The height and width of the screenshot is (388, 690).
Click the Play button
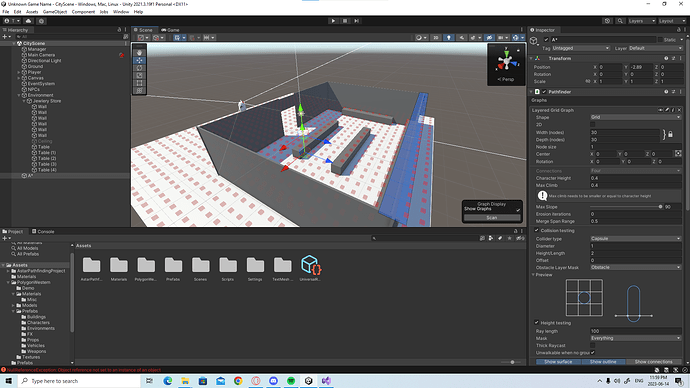tap(333, 21)
